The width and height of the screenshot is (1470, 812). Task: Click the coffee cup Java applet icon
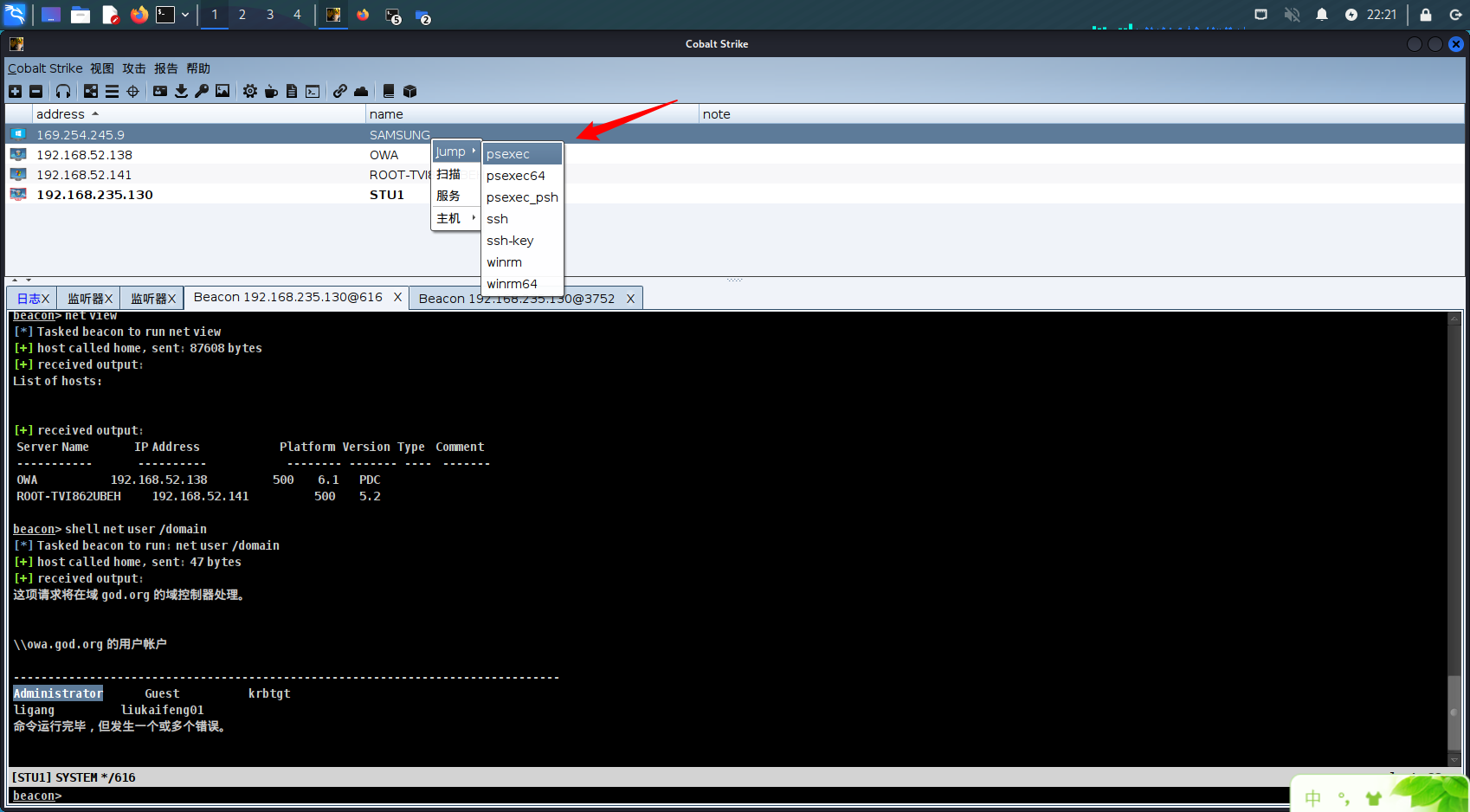click(x=271, y=91)
